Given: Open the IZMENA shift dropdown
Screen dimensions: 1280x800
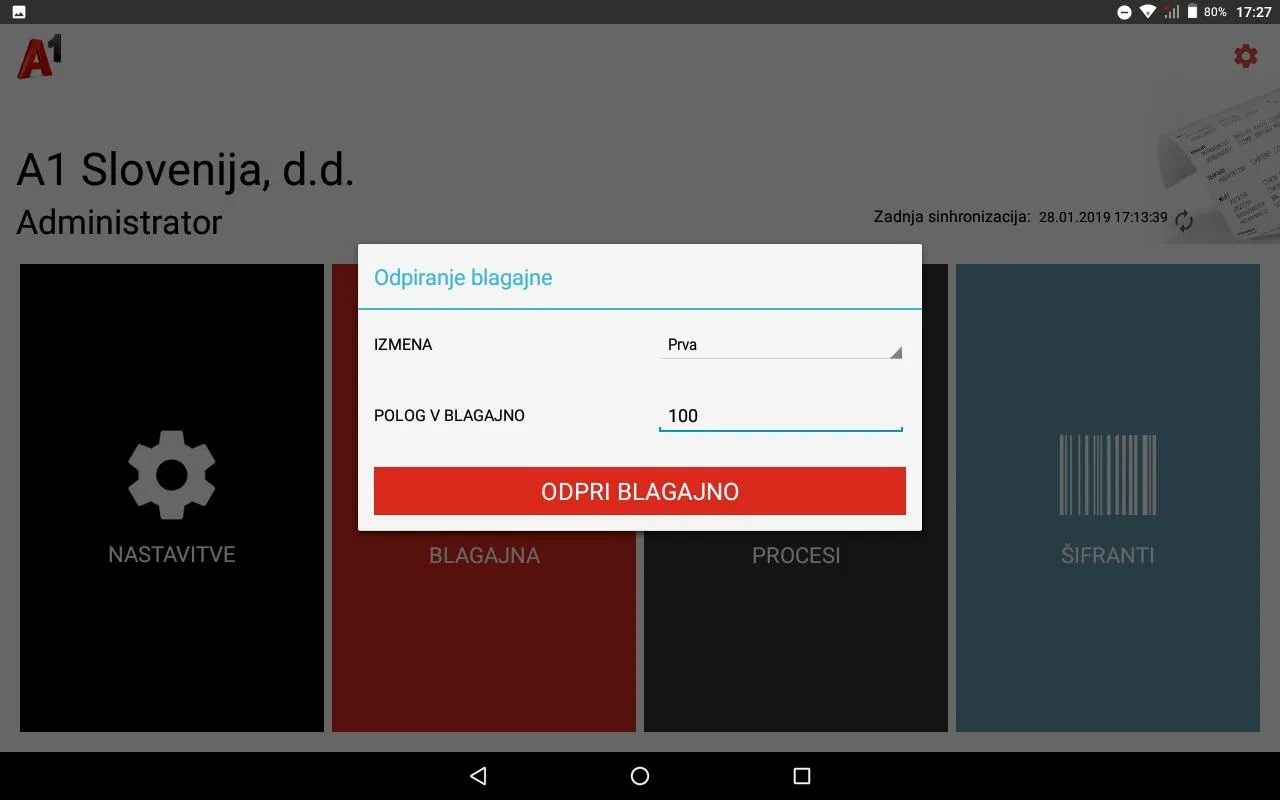Looking at the screenshot, I should coord(781,345).
